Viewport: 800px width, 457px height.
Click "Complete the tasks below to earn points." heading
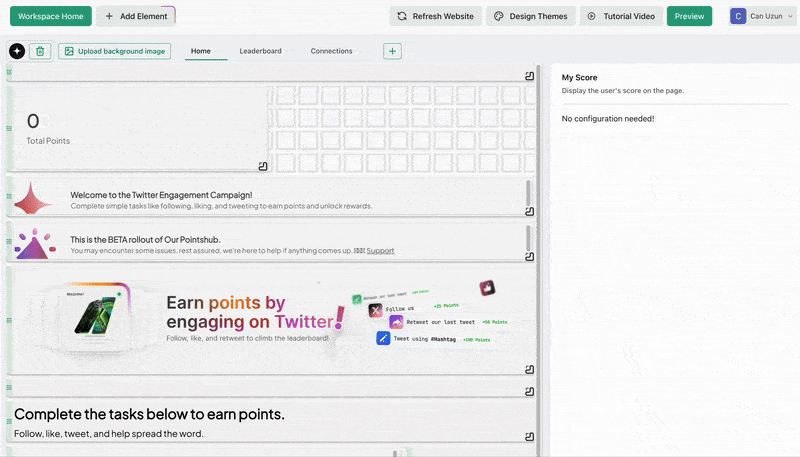click(149, 414)
